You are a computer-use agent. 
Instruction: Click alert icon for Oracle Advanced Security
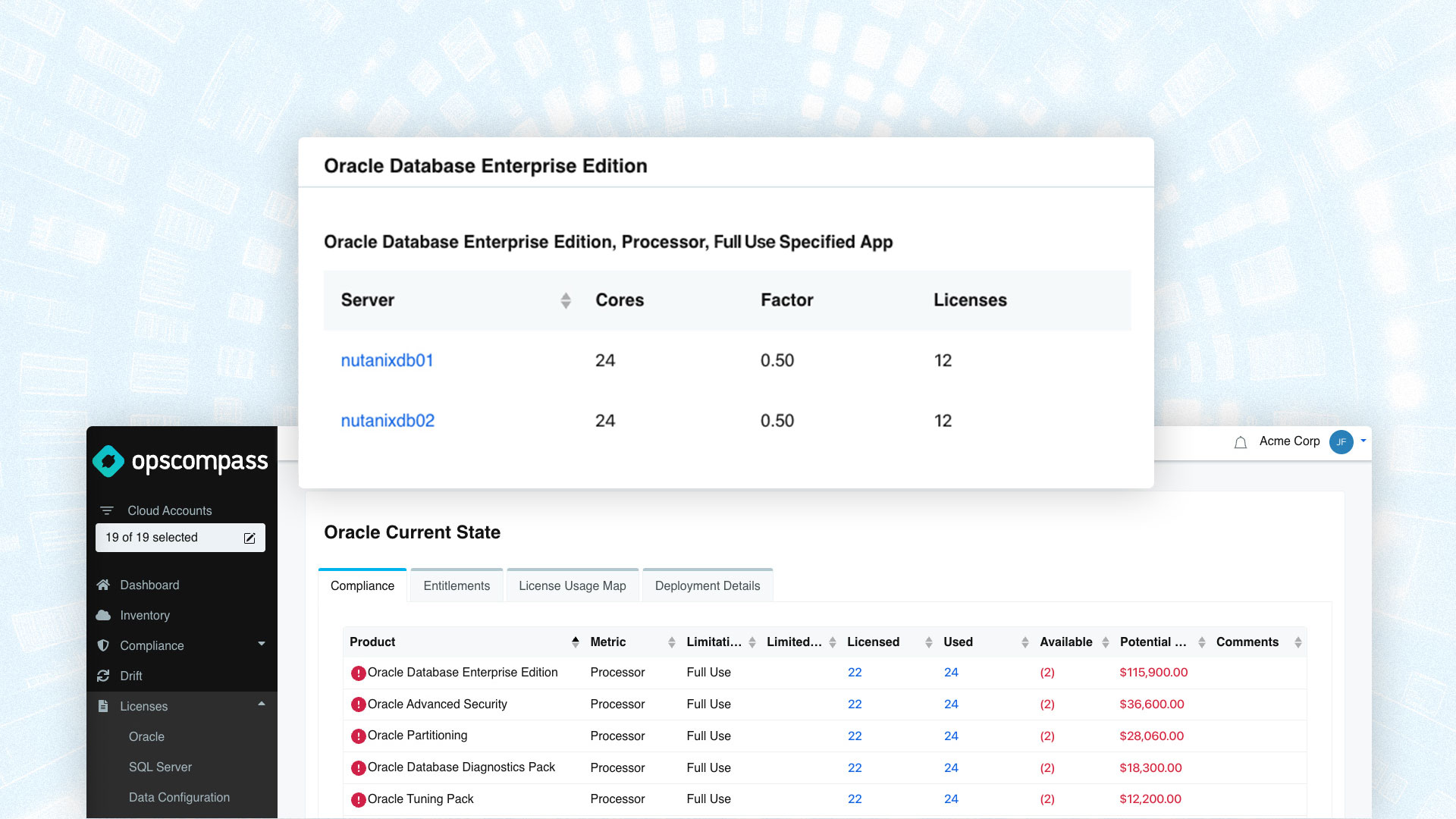pos(359,704)
